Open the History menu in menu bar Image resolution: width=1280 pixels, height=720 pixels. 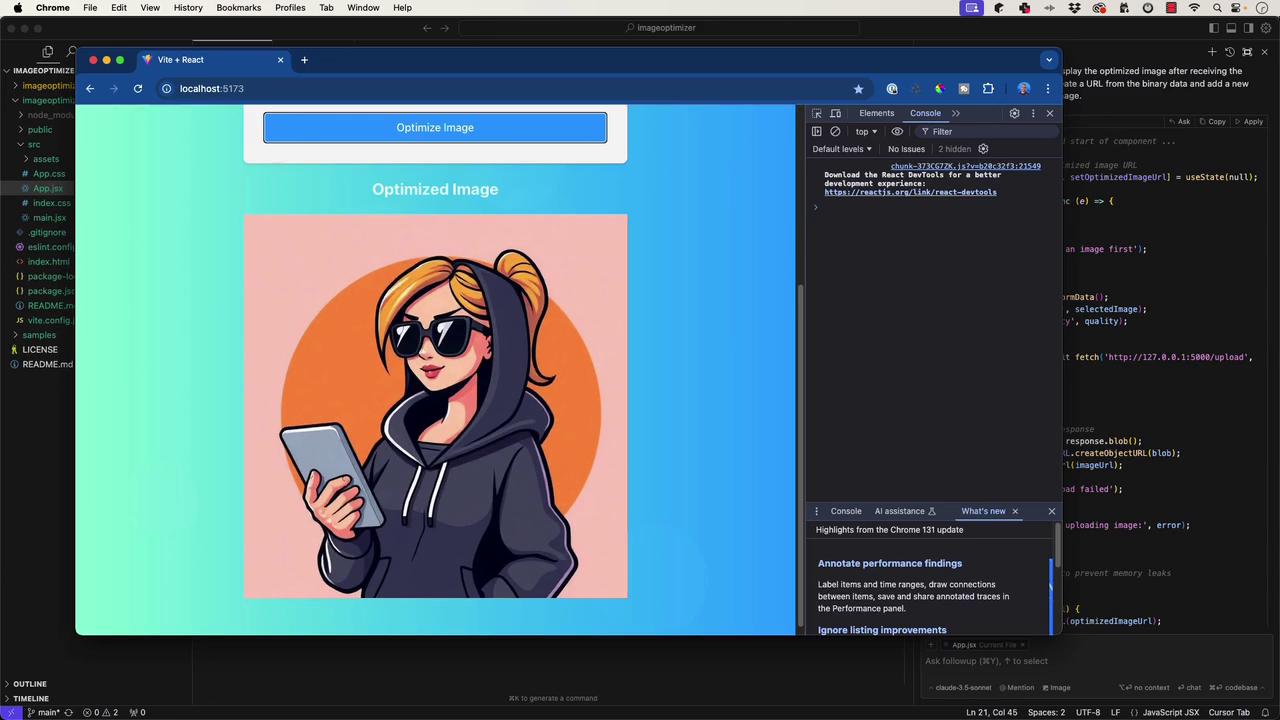(x=188, y=8)
